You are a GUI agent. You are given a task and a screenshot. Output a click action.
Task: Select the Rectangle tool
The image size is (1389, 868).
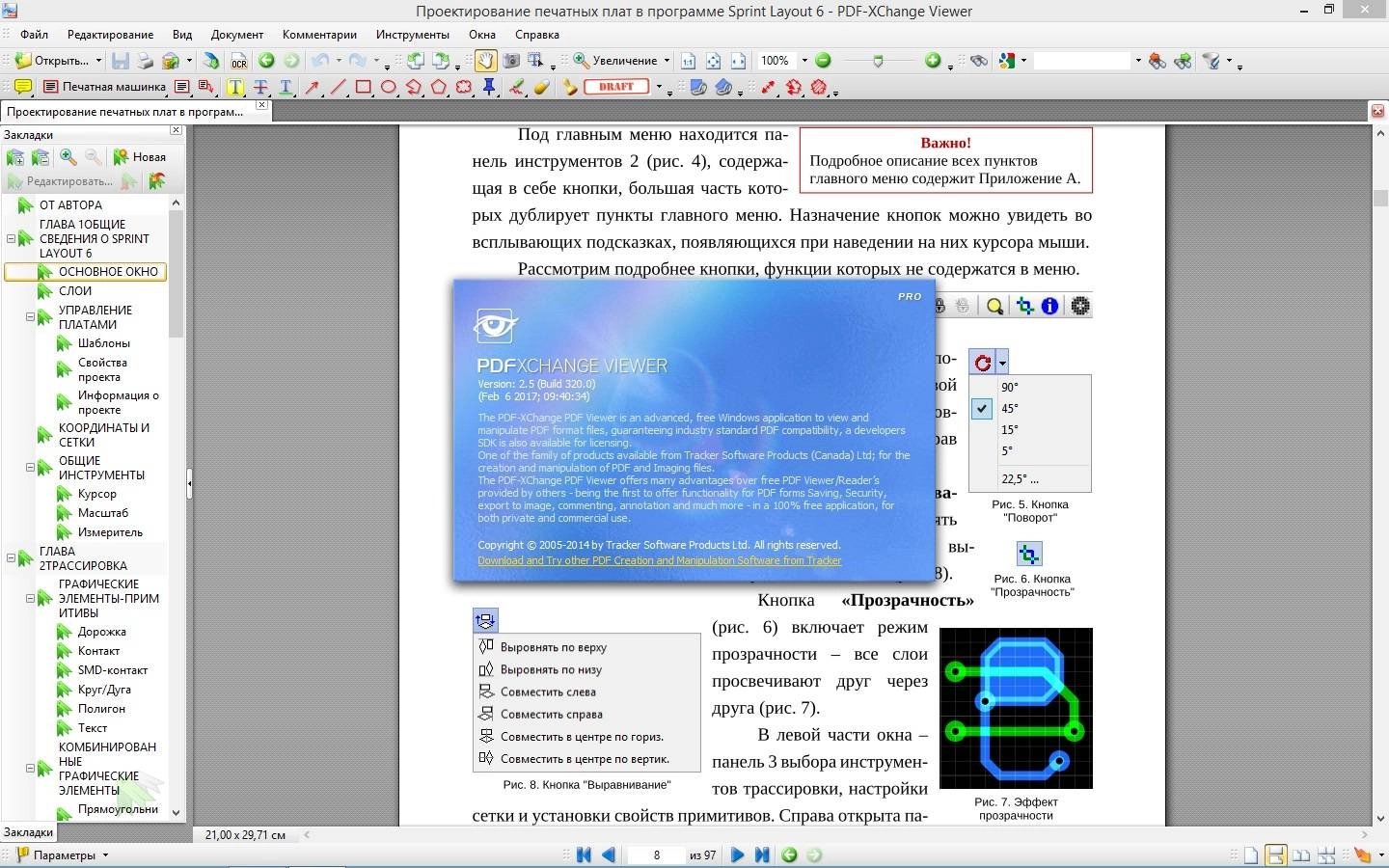[x=364, y=87]
